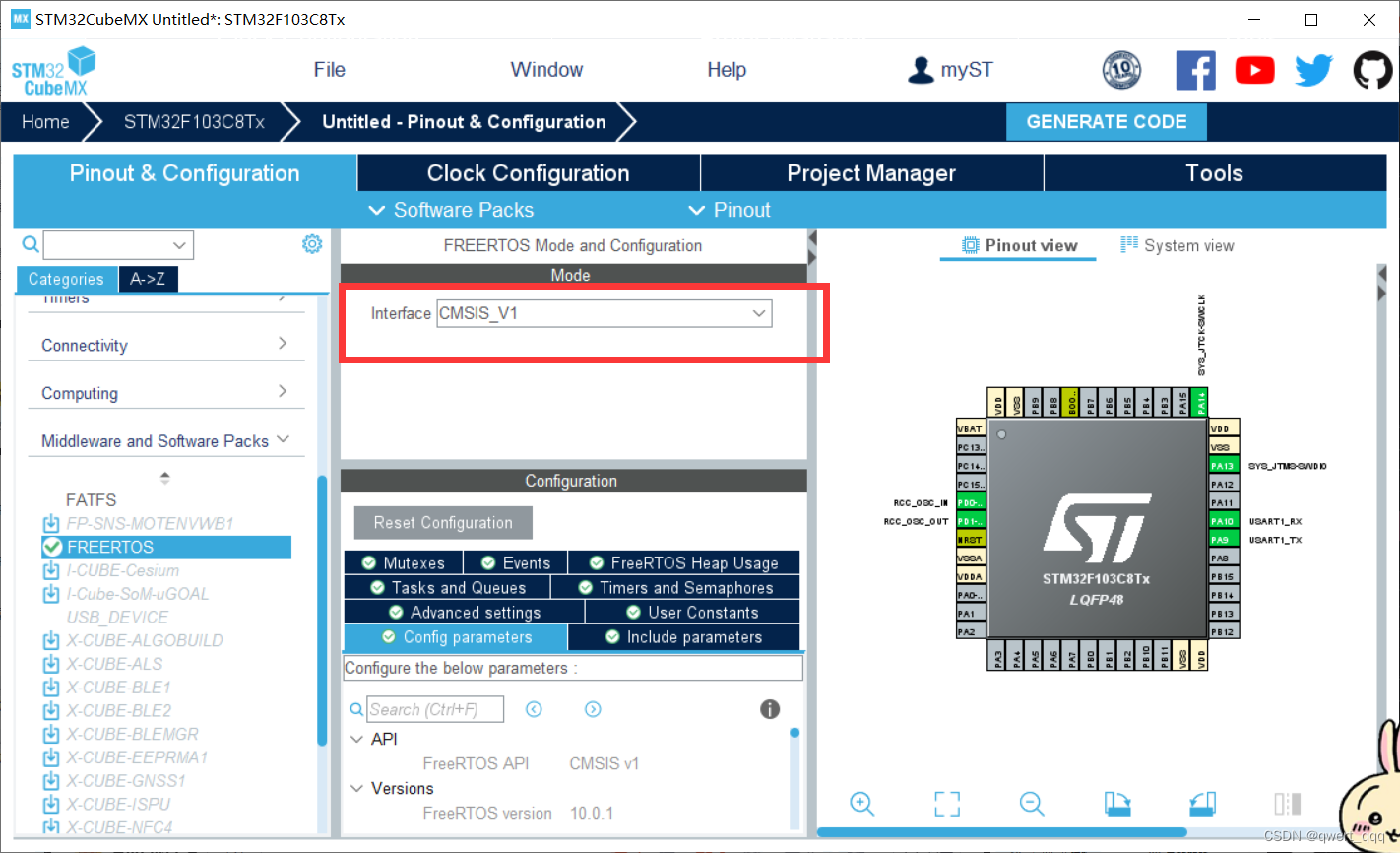Open the categories settings gear icon

(x=312, y=243)
